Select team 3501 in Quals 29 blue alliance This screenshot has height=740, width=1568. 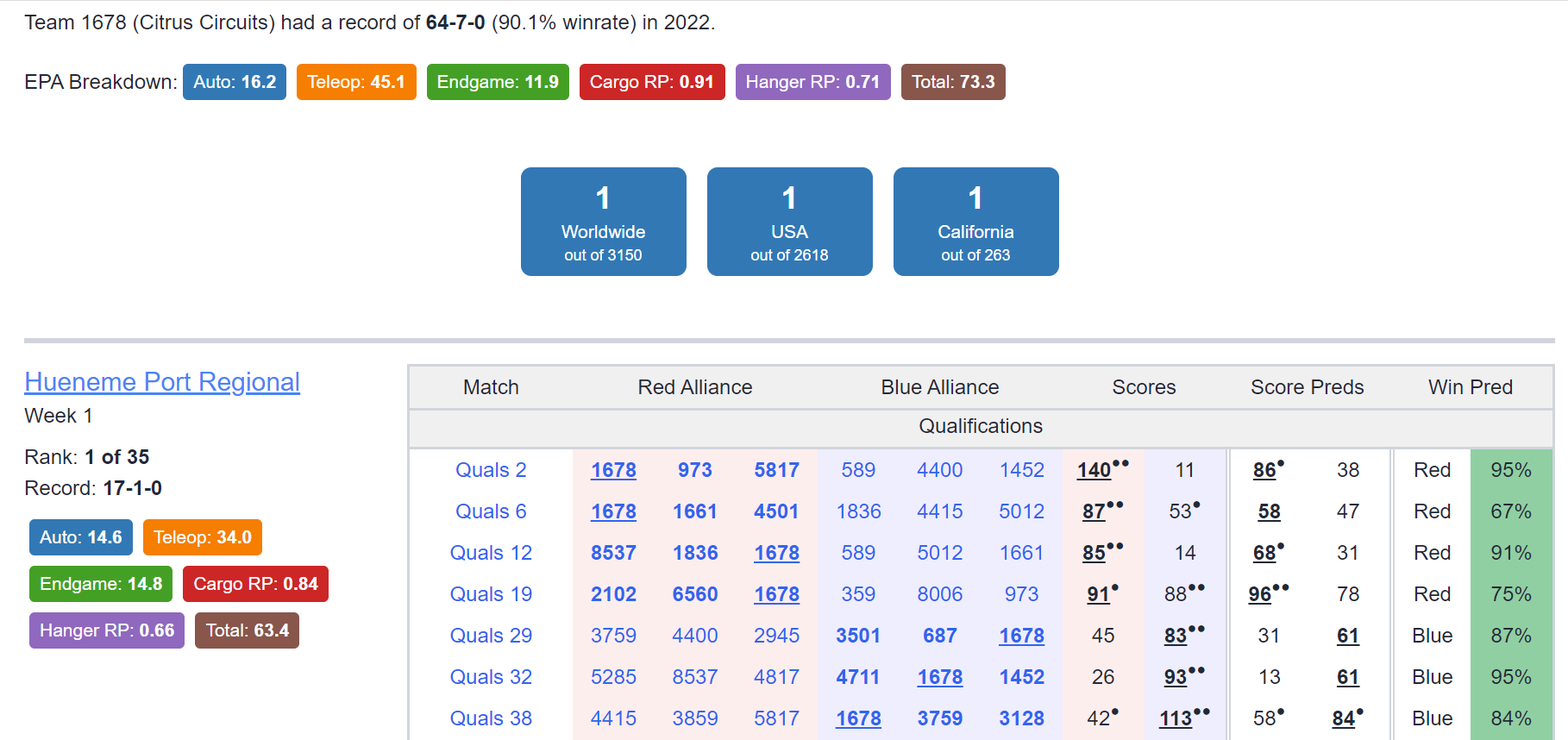click(x=858, y=636)
